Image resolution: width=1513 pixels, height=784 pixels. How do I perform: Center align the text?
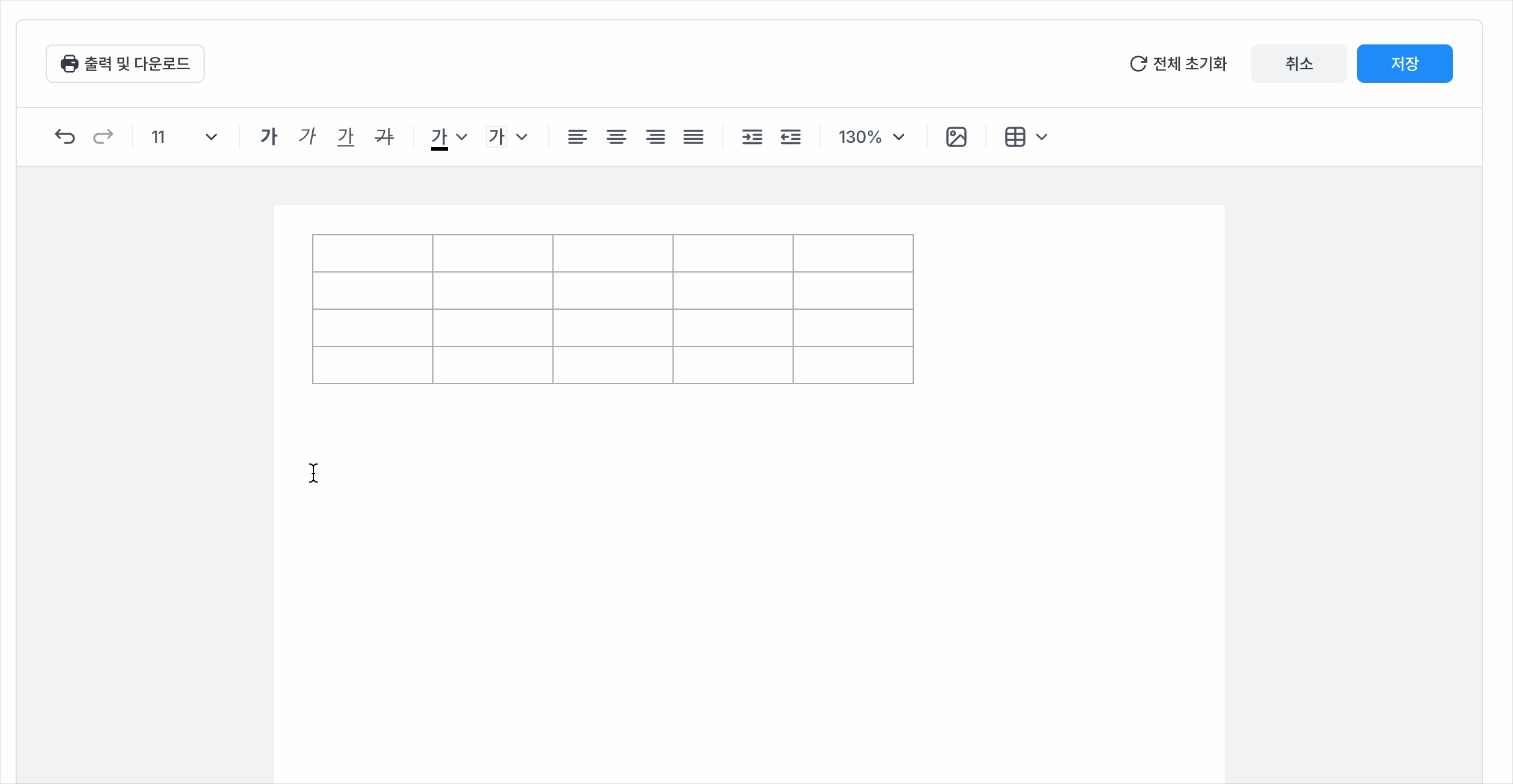point(616,137)
